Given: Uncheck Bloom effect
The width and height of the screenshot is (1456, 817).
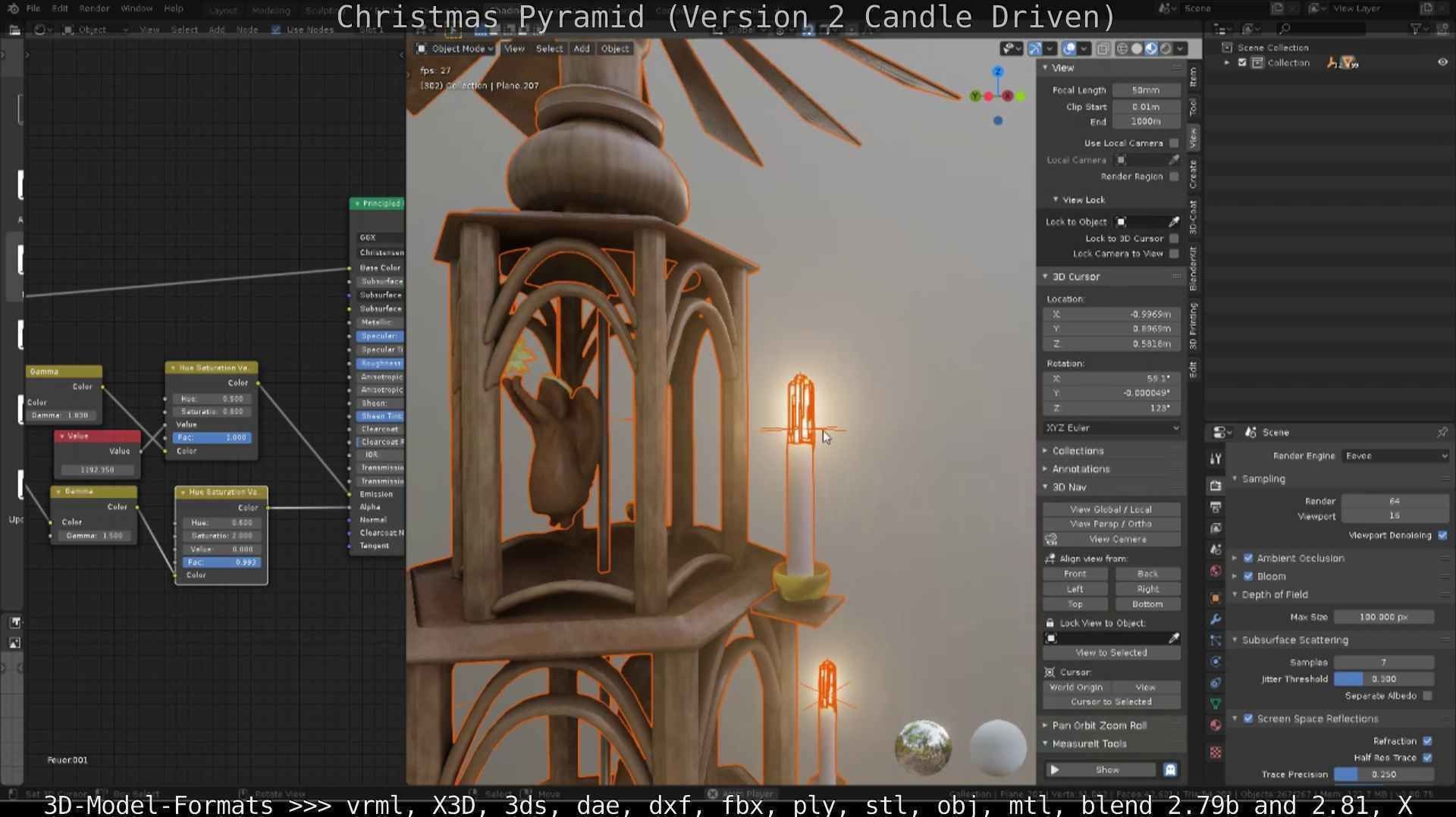Looking at the screenshot, I should click(1248, 577).
